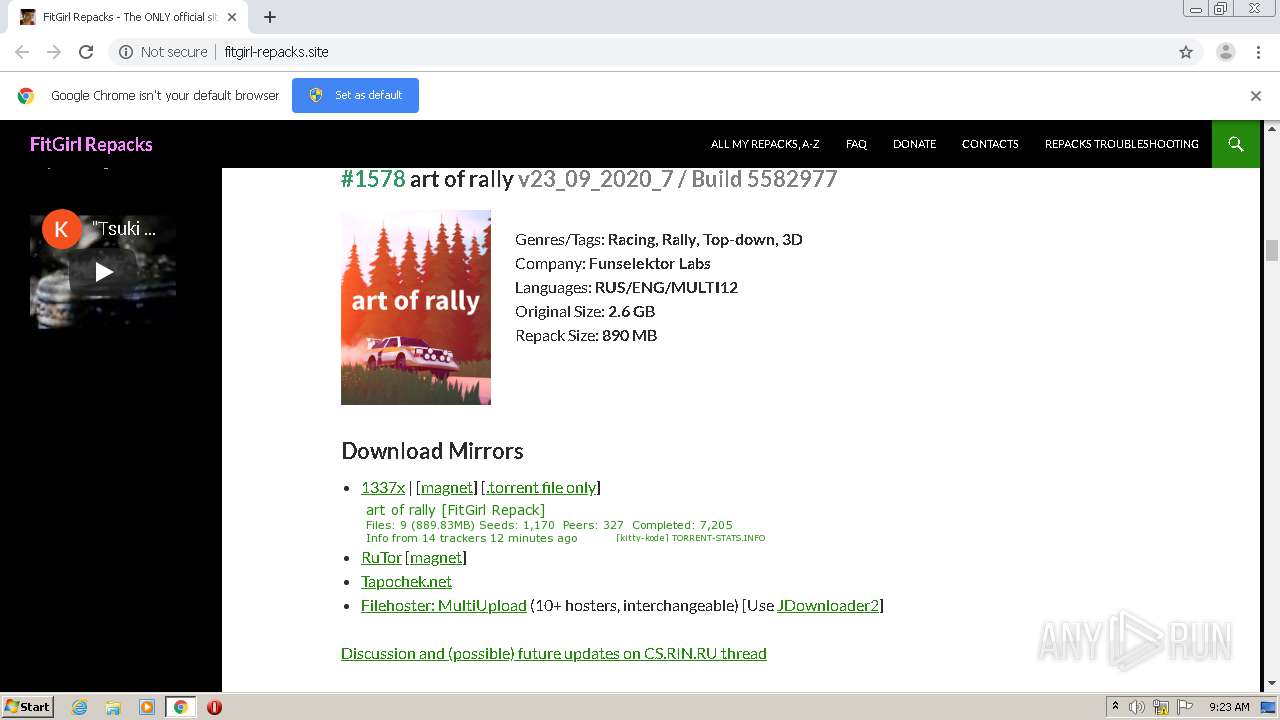Click the Company: Funselektor Labs text

coord(613,263)
